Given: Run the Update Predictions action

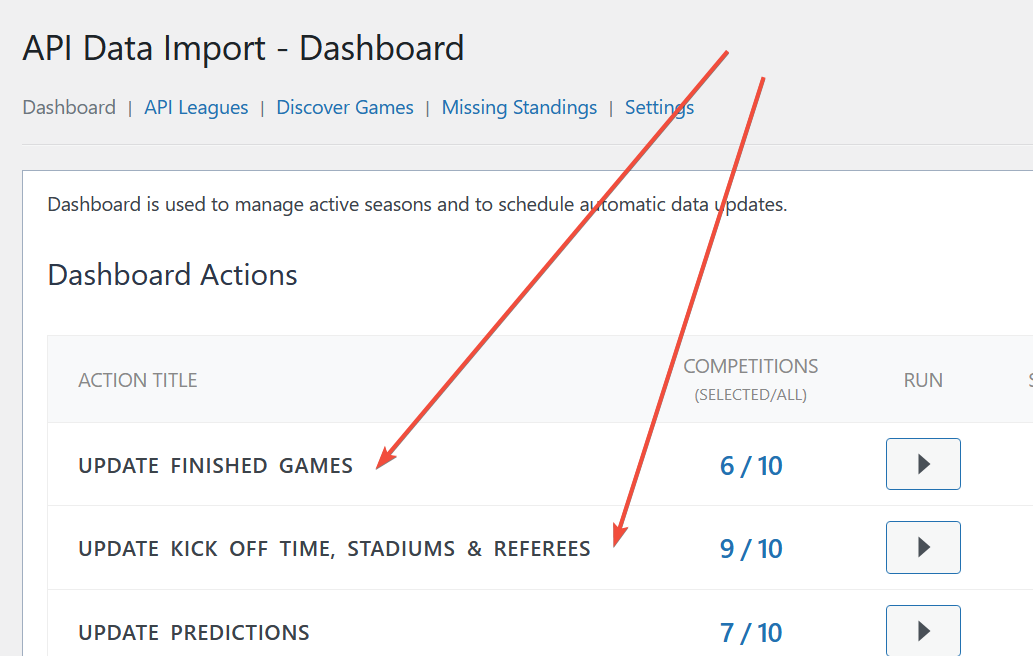Looking at the screenshot, I should pyautogui.click(x=923, y=631).
